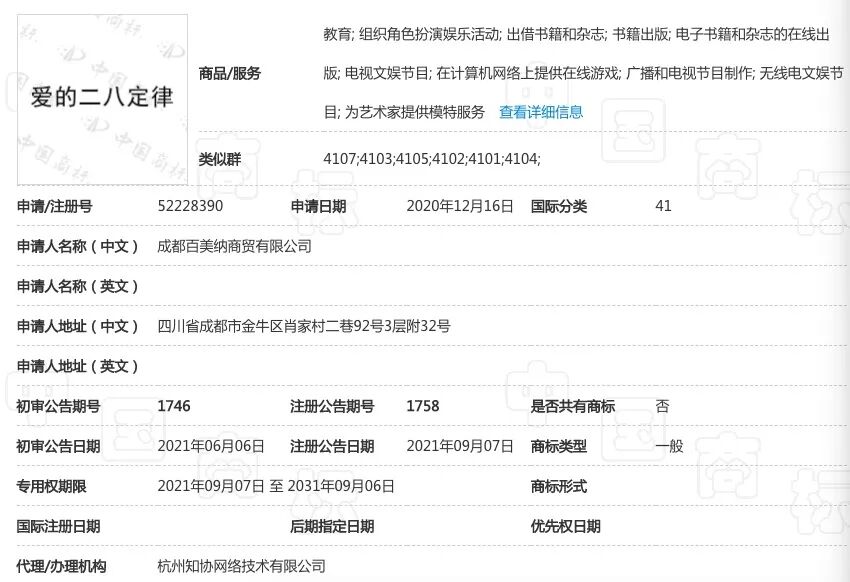850x582 pixels.
Task: Click international classification value 41
Action: [x=663, y=206]
